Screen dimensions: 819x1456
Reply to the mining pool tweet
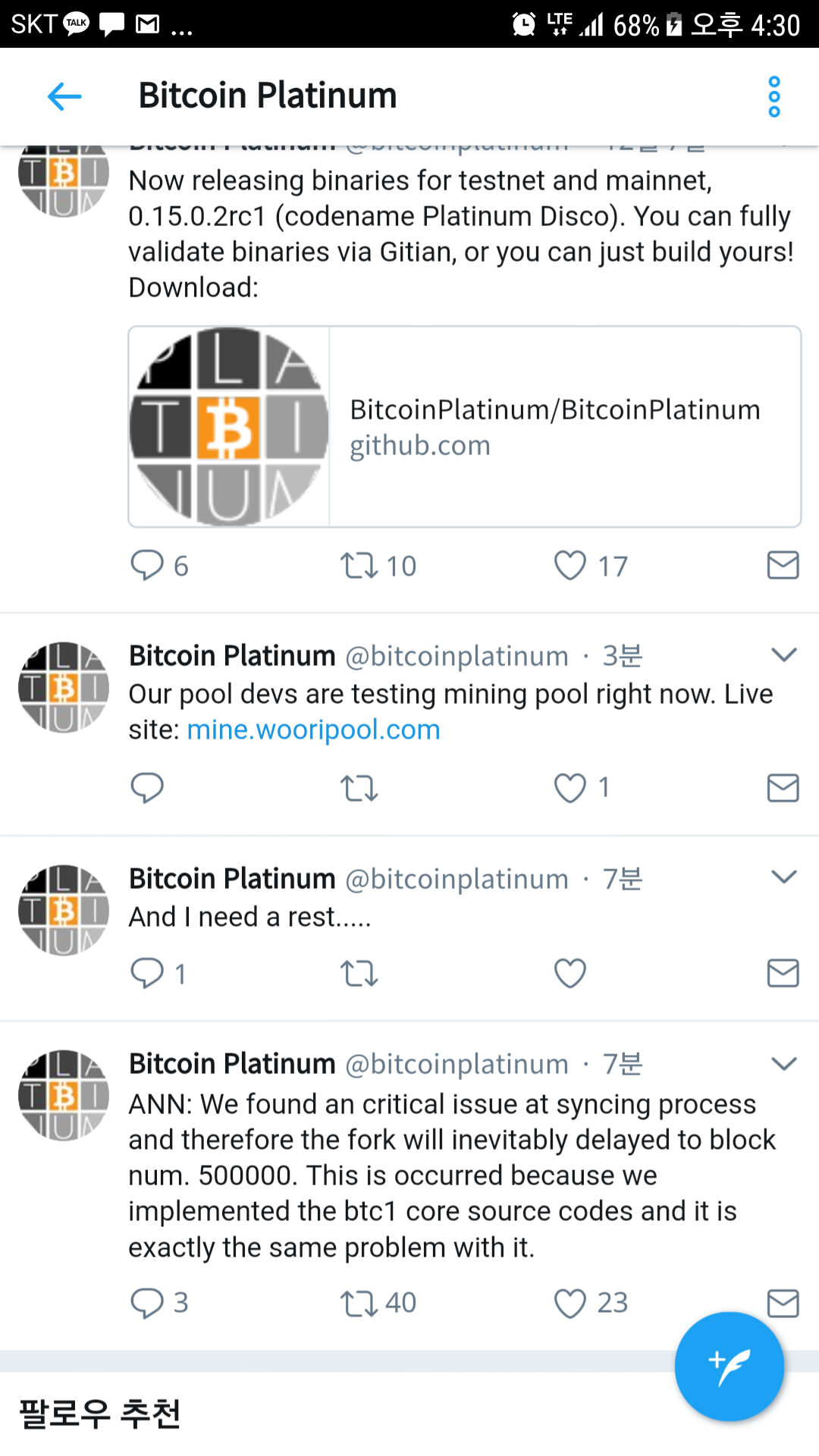147,788
